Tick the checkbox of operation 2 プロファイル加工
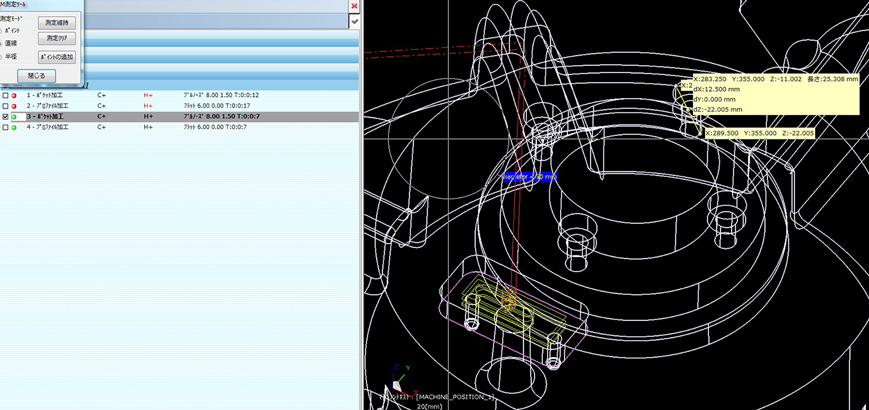This screenshot has height=410, width=869. click(x=5, y=106)
